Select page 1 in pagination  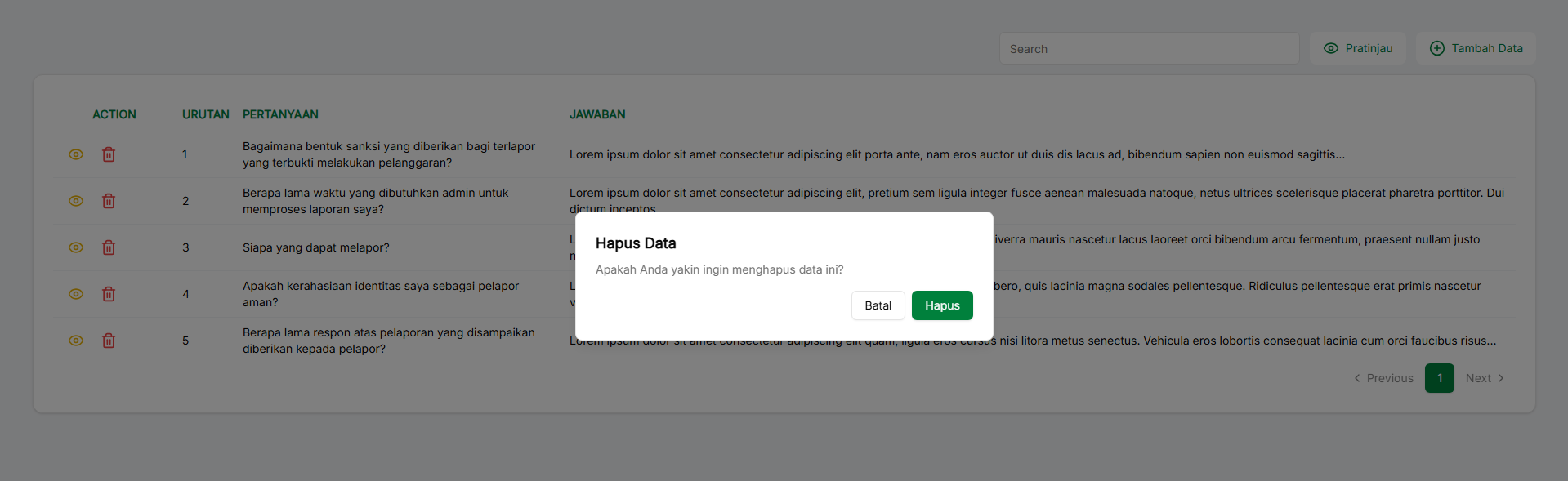tap(1439, 378)
